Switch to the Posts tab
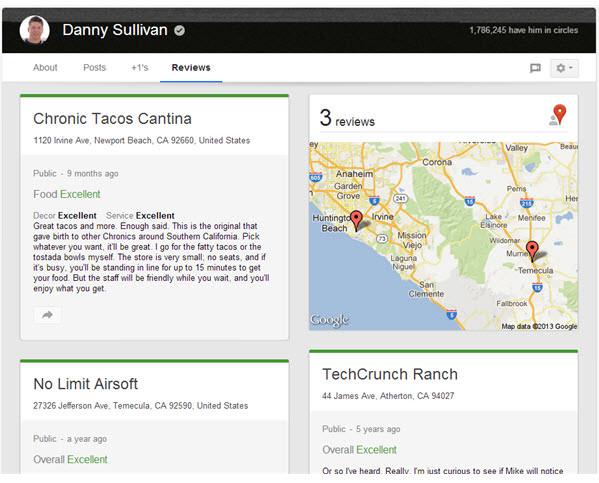The height and width of the screenshot is (483, 599). 94,68
